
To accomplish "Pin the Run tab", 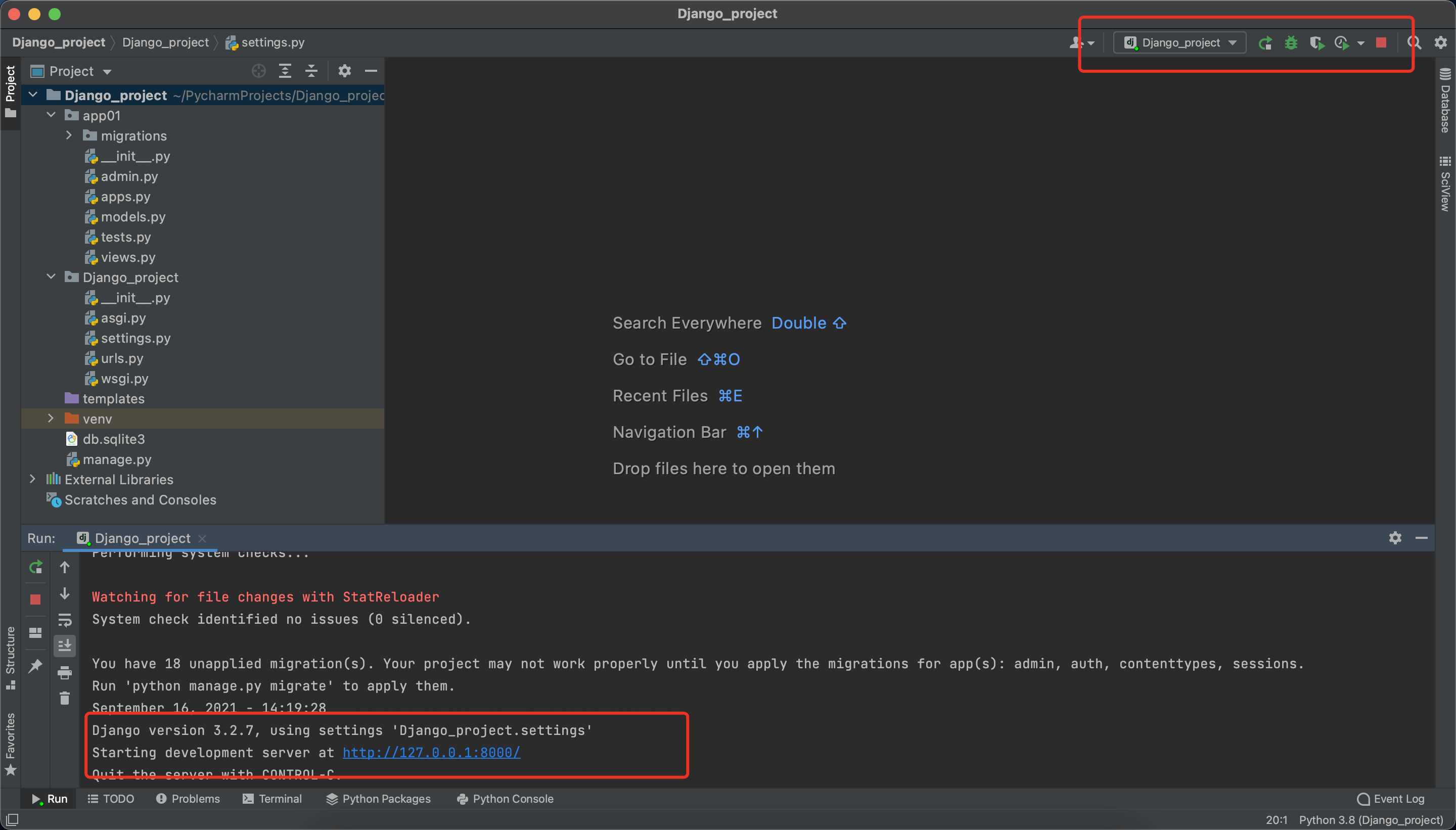I will pyautogui.click(x=35, y=665).
